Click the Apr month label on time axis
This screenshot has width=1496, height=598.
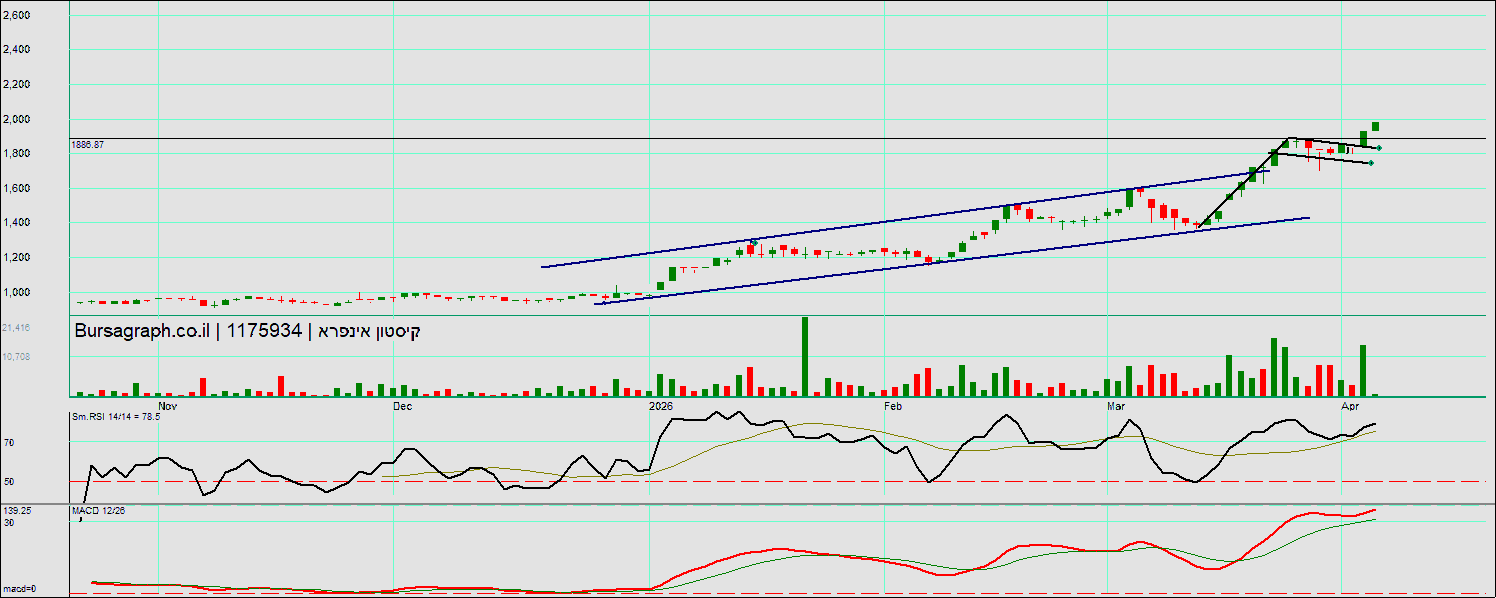[x=1350, y=407]
